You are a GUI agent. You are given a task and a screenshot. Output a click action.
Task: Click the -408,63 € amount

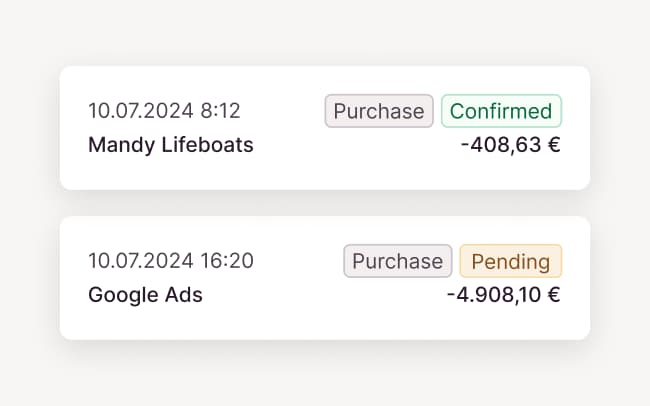[x=510, y=145]
